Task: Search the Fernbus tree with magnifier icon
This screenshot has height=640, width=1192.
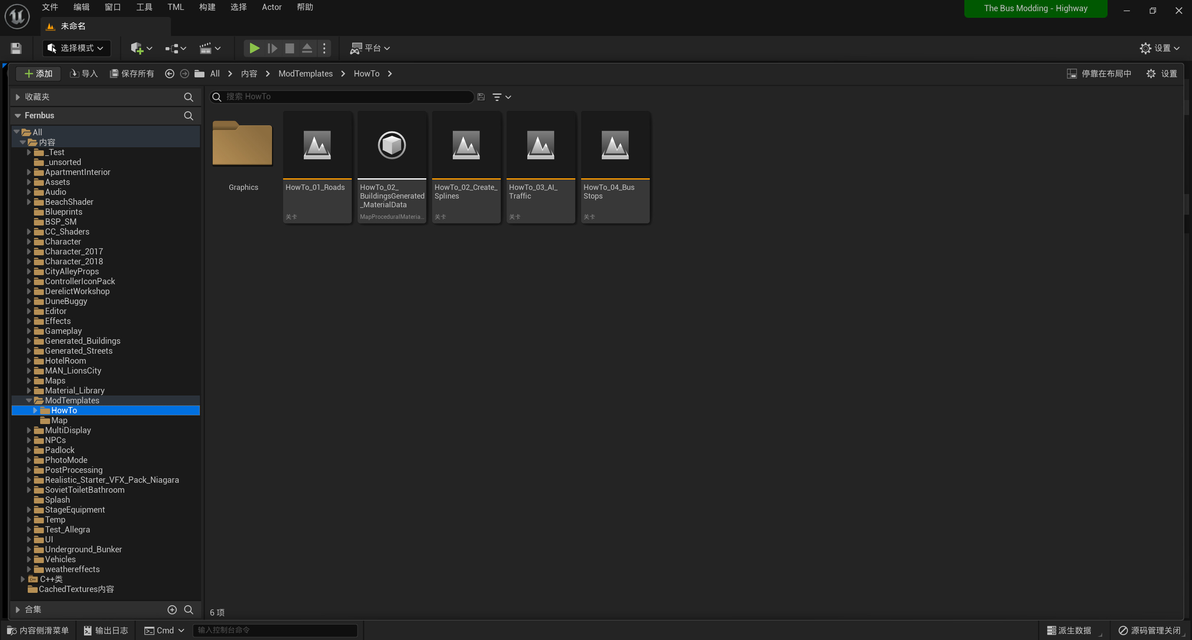Action: point(189,116)
